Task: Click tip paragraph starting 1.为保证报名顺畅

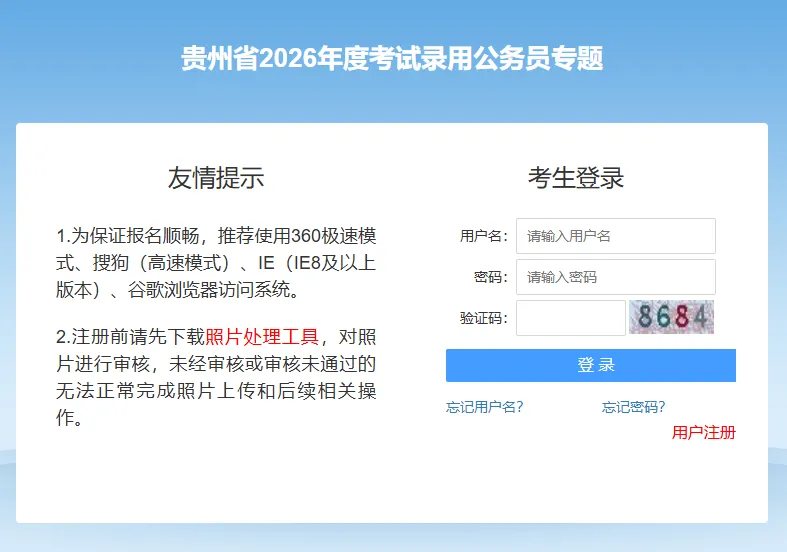Action: pyautogui.click(x=216, y=263)
